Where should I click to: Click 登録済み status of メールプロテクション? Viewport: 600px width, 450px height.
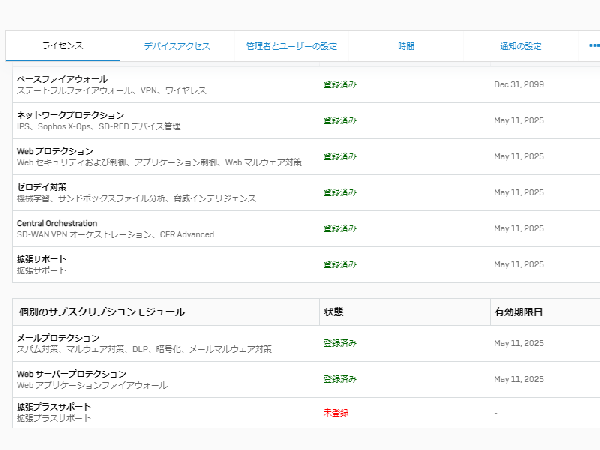coord(340,343)
